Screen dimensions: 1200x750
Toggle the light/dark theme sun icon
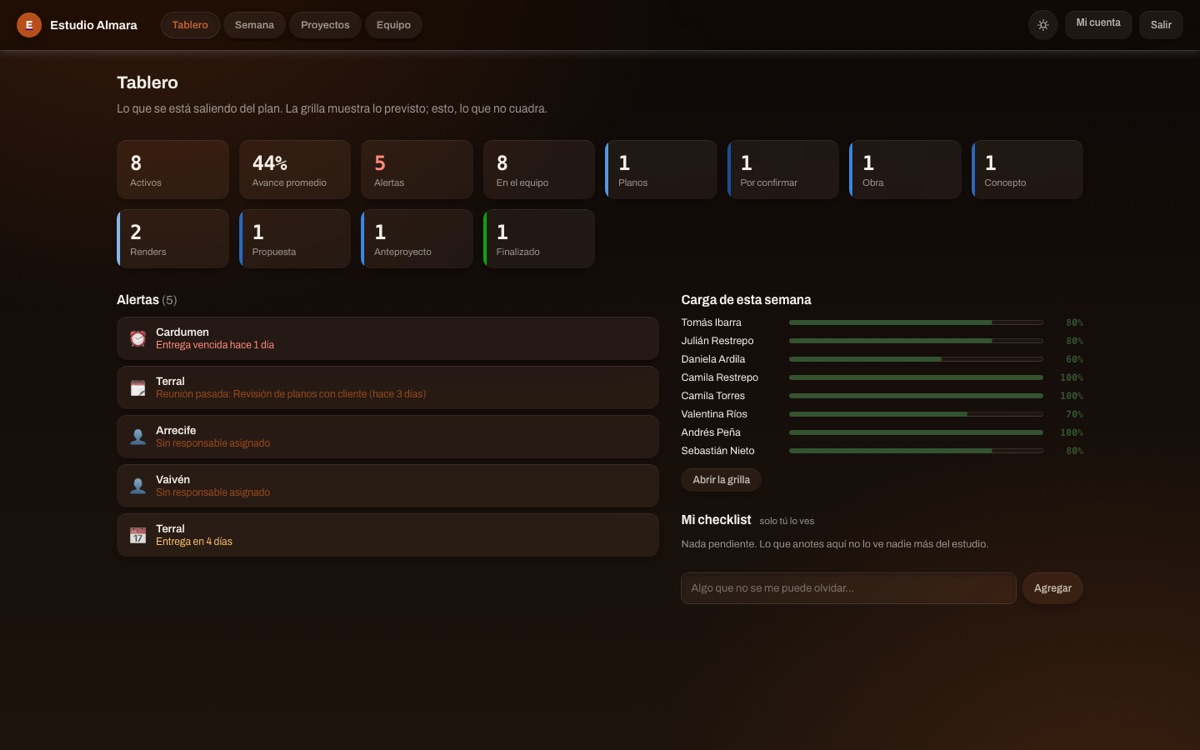(x=1043, y=25)
